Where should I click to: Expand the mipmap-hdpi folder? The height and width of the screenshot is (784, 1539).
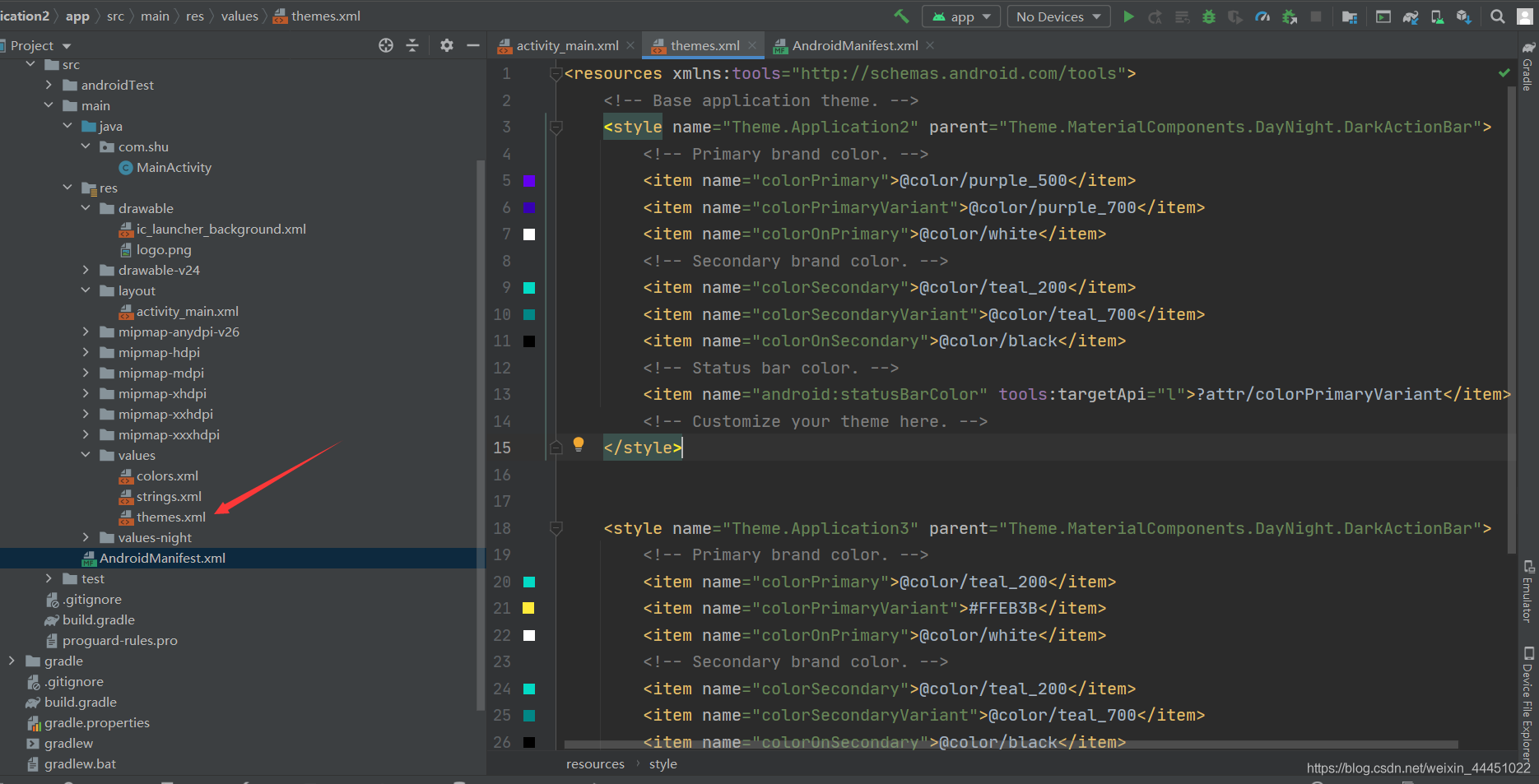pyautogui.click(x=86, y=352)
